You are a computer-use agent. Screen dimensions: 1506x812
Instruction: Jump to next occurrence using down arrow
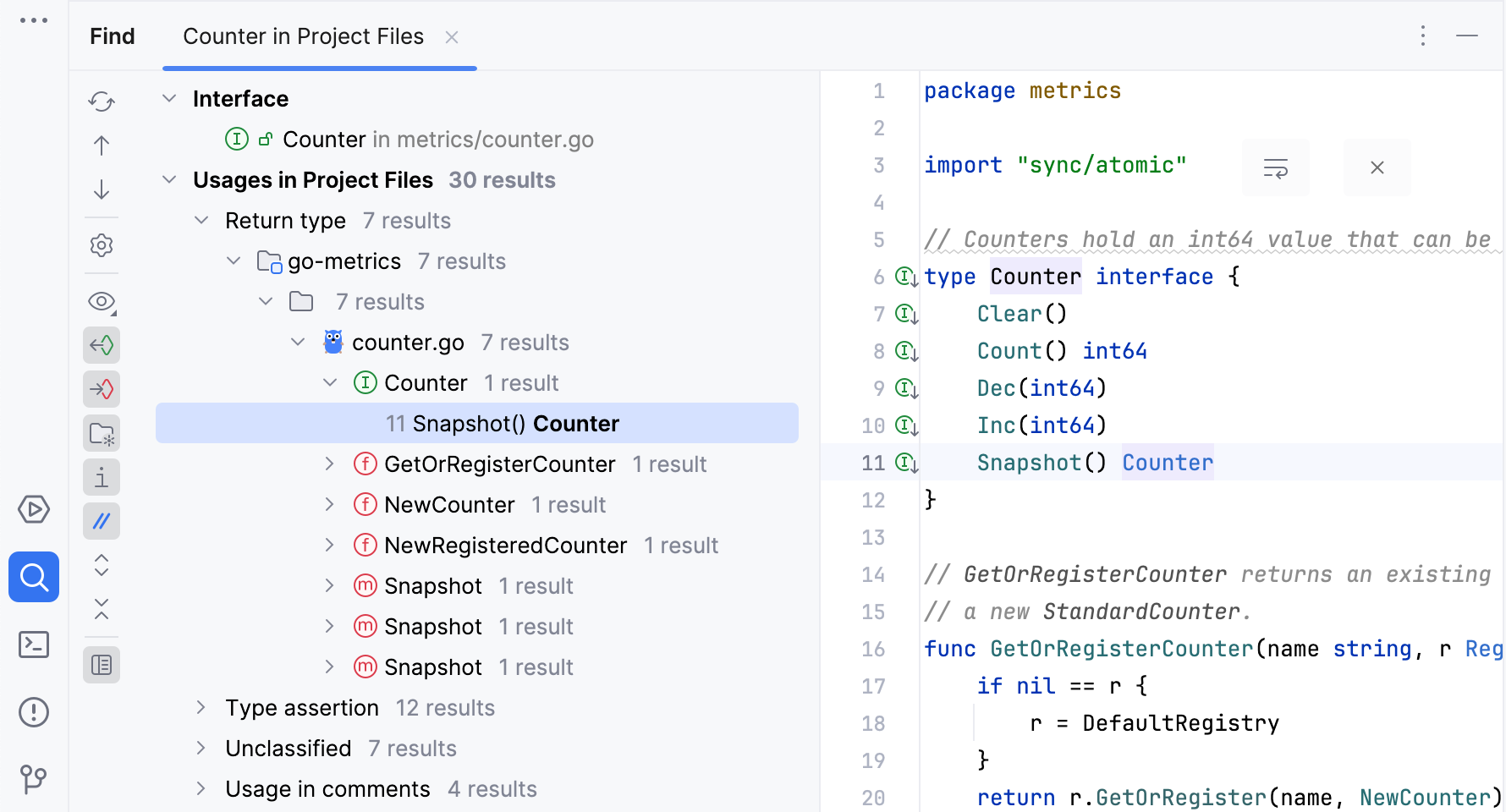[x=102, y=190]
